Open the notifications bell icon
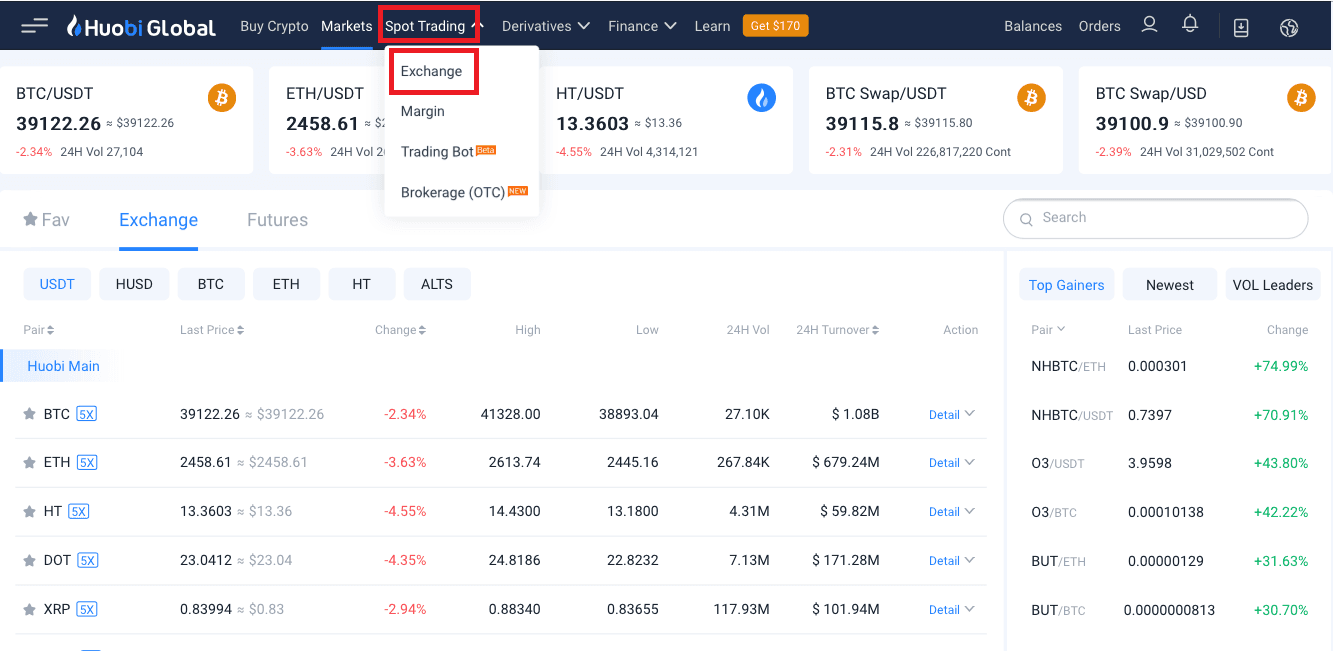 click(1190, 25)
